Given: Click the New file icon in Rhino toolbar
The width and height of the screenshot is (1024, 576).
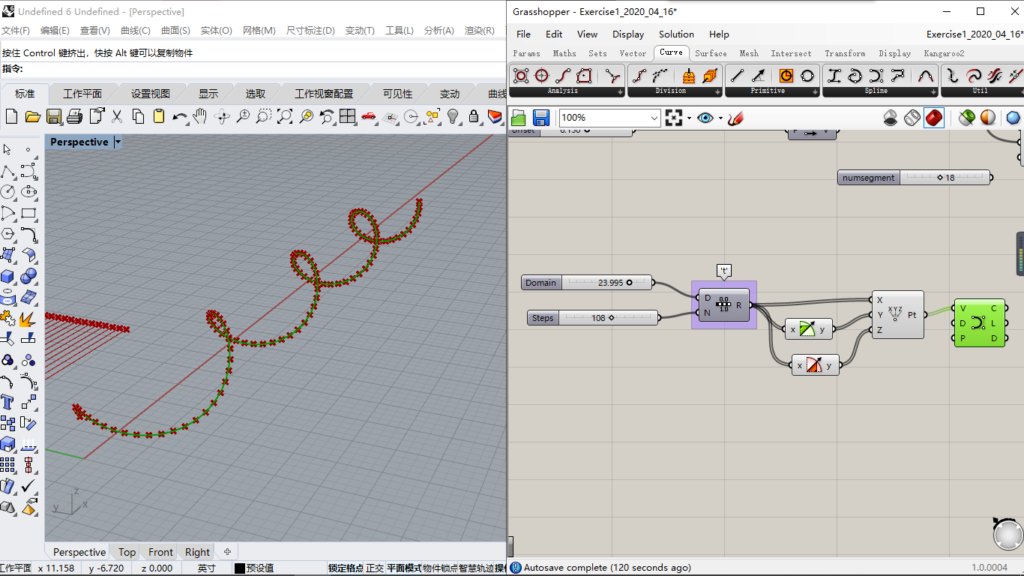Looking at the screenshot, I should [x=12, y=117].
